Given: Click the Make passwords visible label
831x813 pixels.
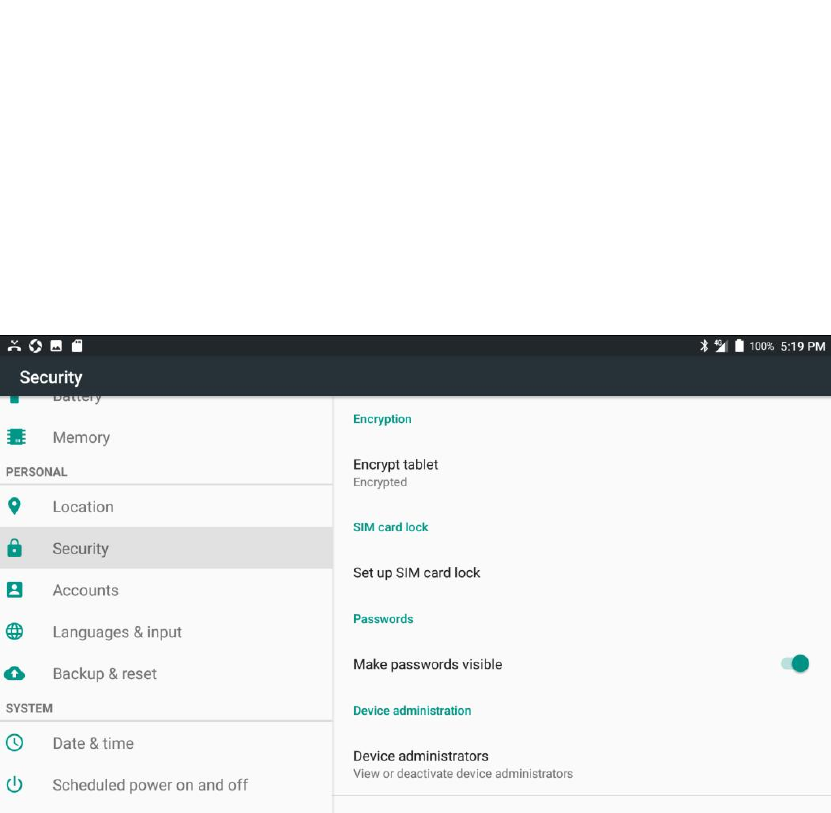Looking at the screenshot, I should click(427, 664).
